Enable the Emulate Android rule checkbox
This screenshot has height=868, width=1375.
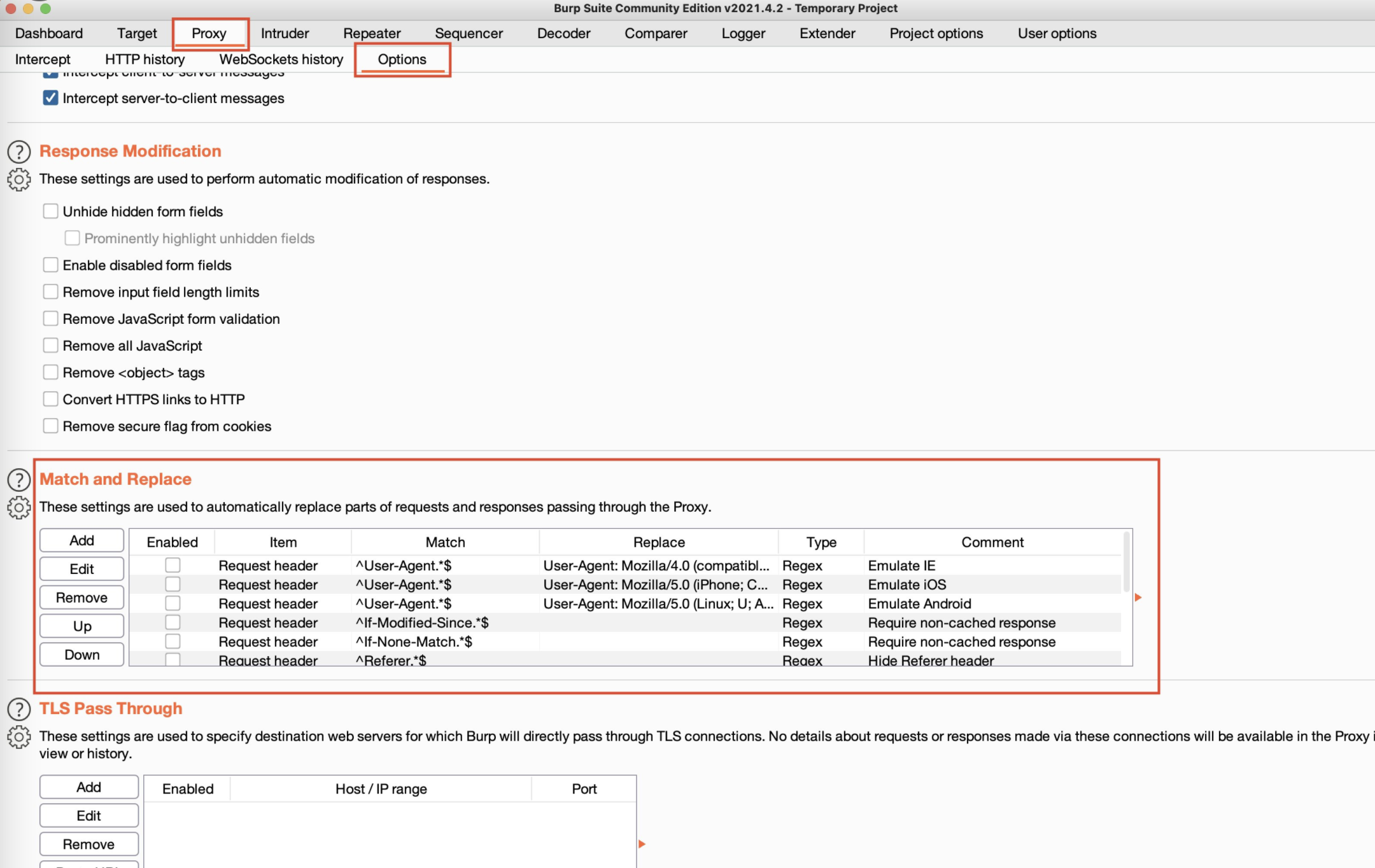173,603
